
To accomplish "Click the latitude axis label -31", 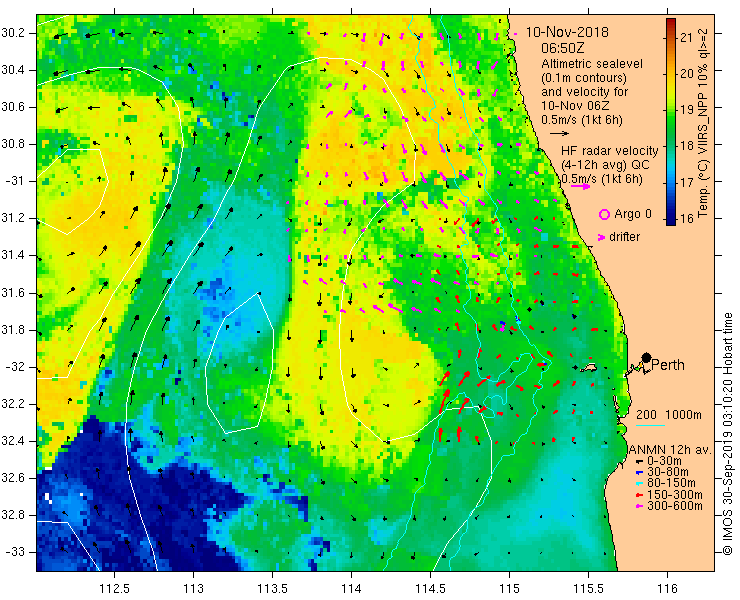I will coord(15,181).
